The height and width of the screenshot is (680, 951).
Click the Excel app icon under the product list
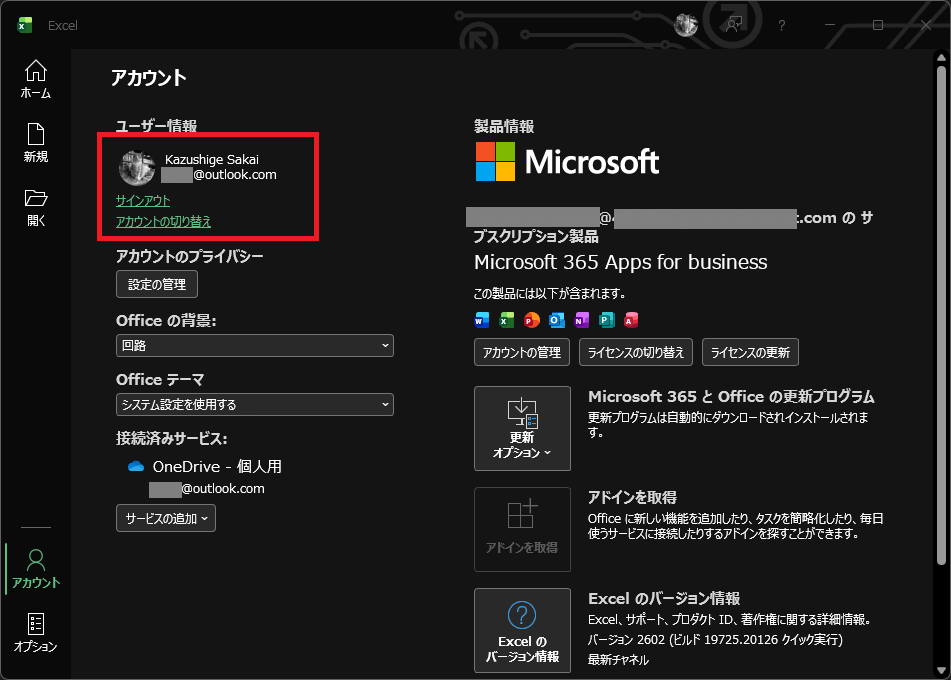point(506,320)
